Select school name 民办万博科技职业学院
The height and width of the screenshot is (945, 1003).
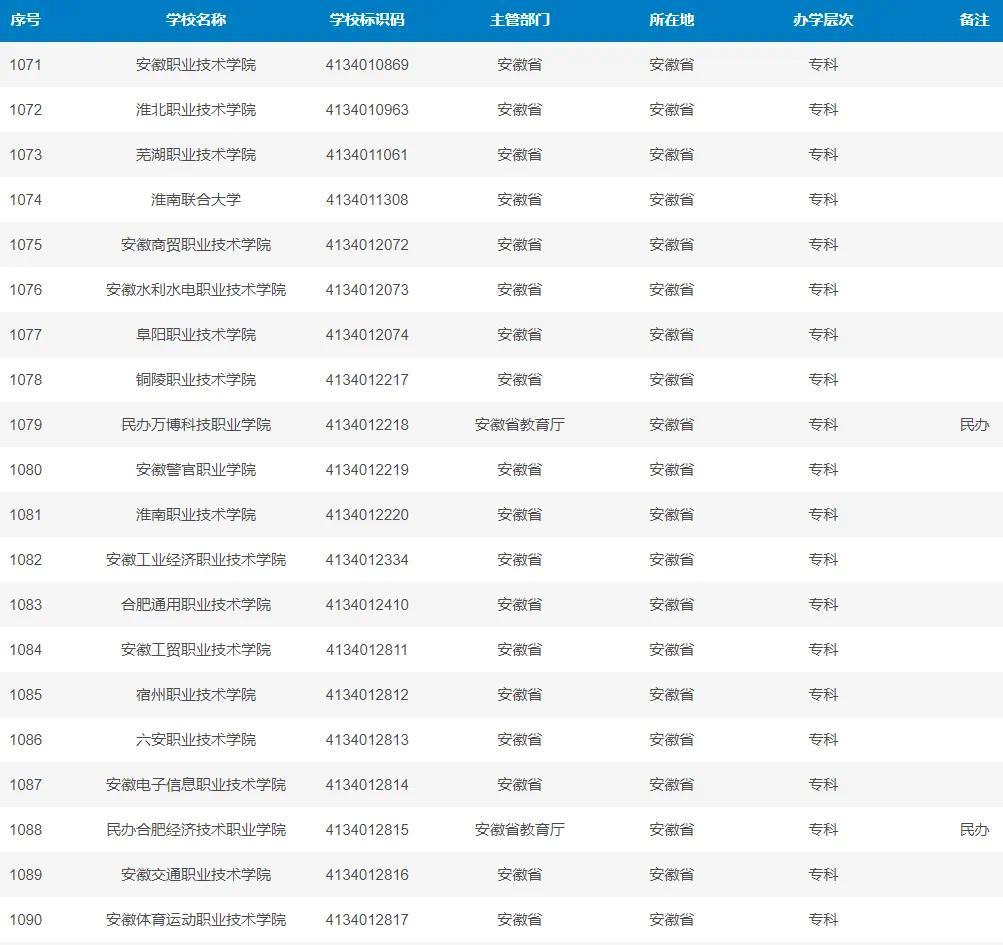coord(196,425)
